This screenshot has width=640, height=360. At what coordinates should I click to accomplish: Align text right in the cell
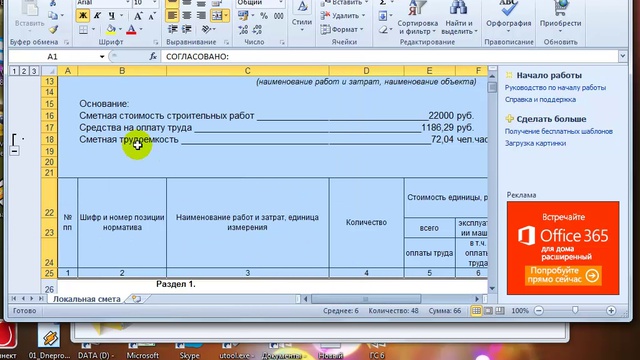(201, 16)
